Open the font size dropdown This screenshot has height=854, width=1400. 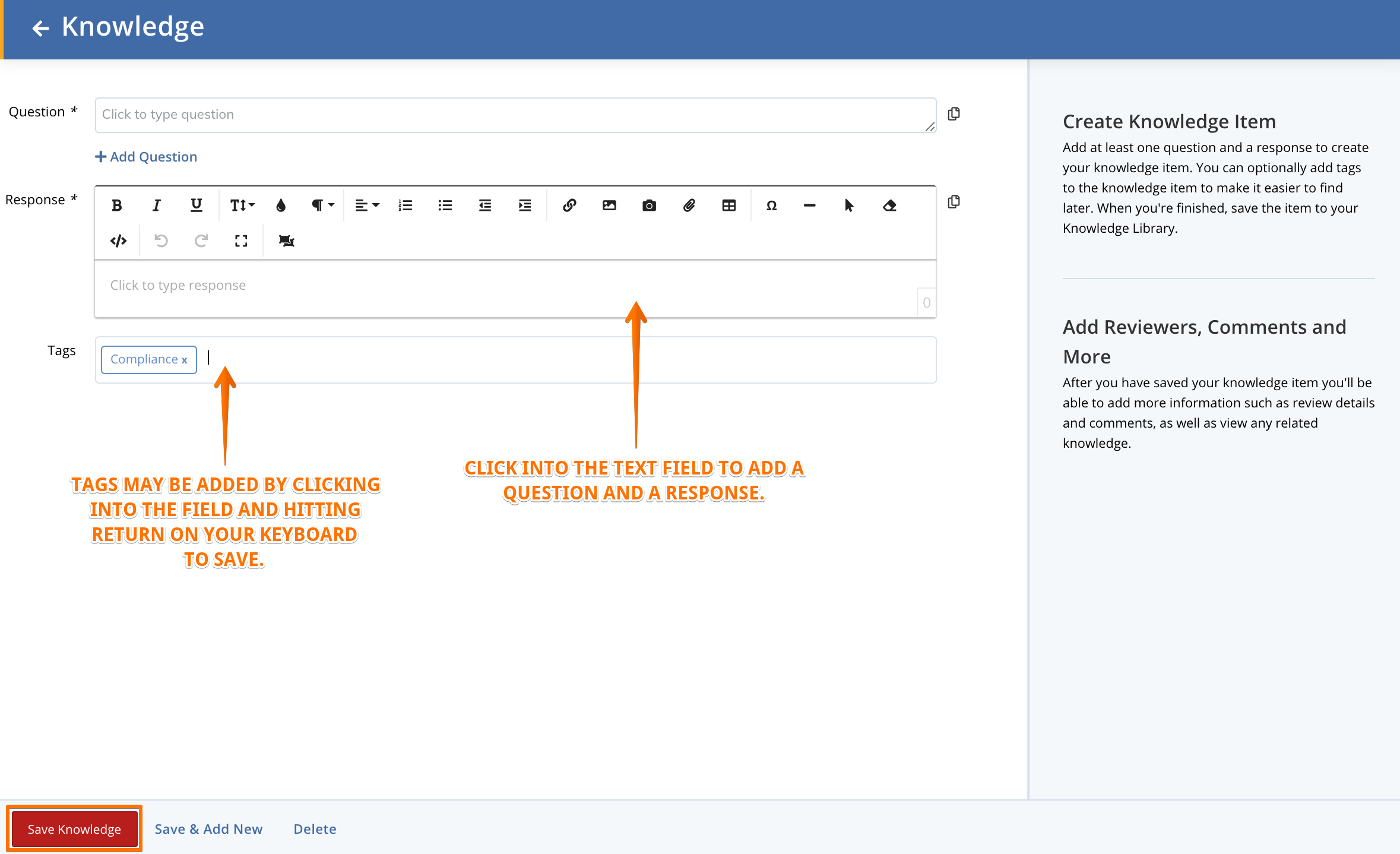tap(242, 205)
